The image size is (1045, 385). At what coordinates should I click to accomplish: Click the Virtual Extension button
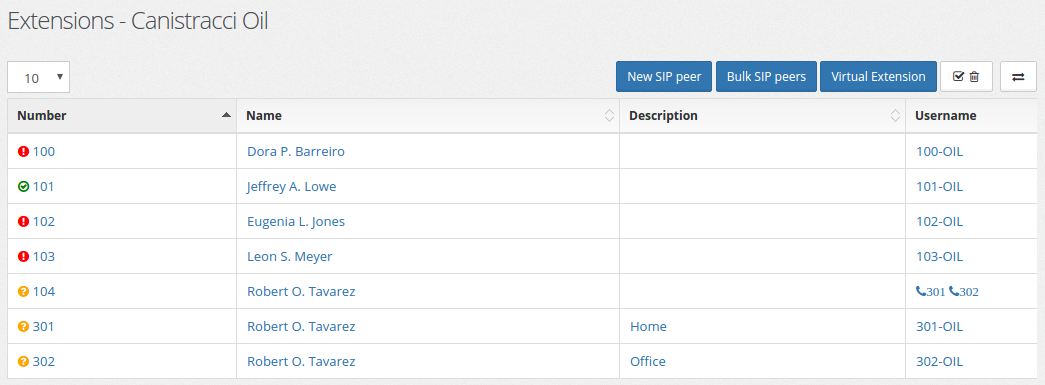pyautogui.click(x=878, y=77)
